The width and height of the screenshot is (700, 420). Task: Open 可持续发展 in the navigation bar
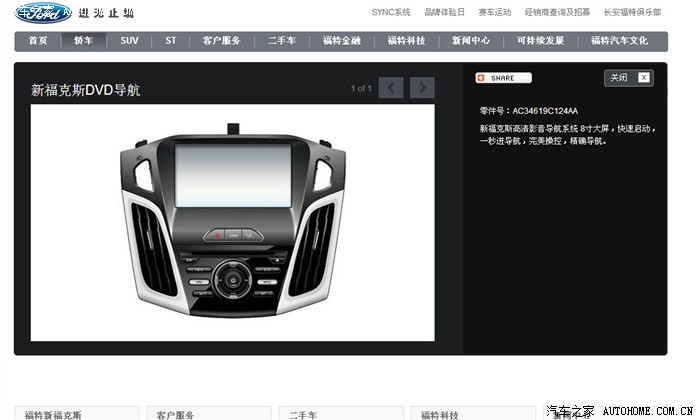[x=541, y=41]
